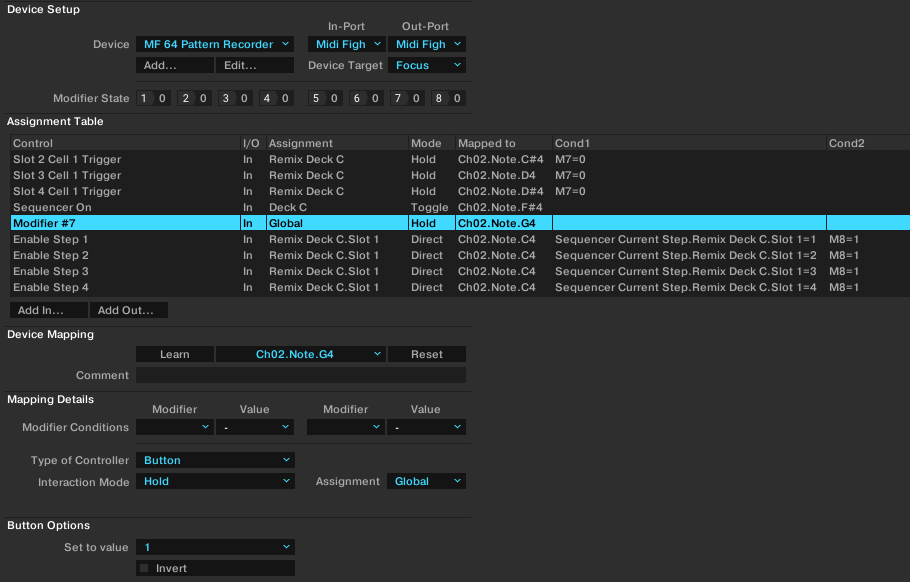Image resolution: width=910 pixels, height=582 pixels.
Task: Click Modifier State indicator 2
Action: [x=194, y=98]
